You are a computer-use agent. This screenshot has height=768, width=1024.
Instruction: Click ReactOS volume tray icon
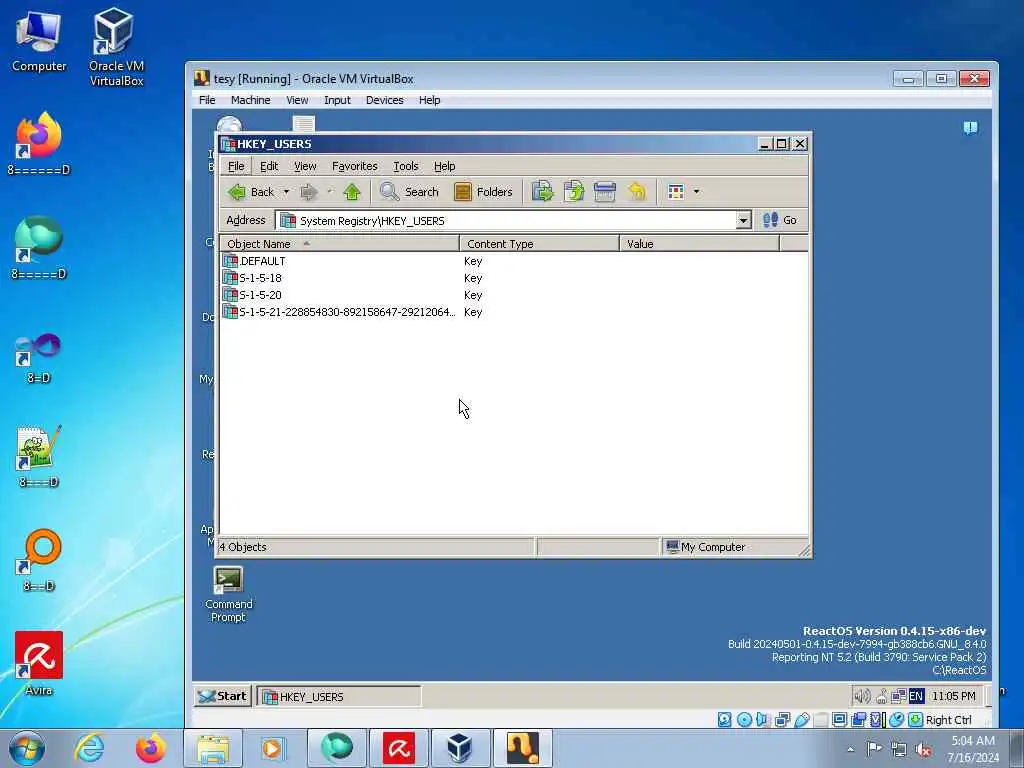(862, 696)
